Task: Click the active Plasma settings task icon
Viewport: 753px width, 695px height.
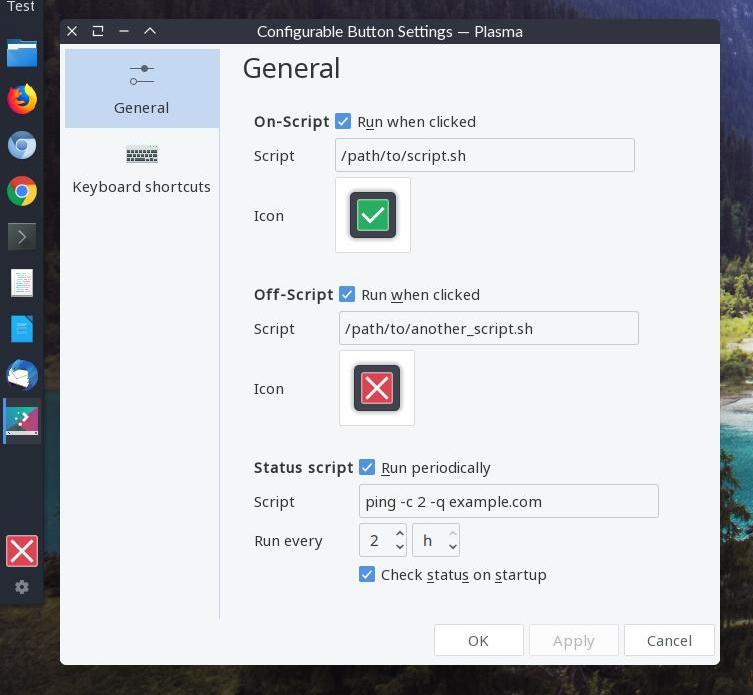Action: 22,421
